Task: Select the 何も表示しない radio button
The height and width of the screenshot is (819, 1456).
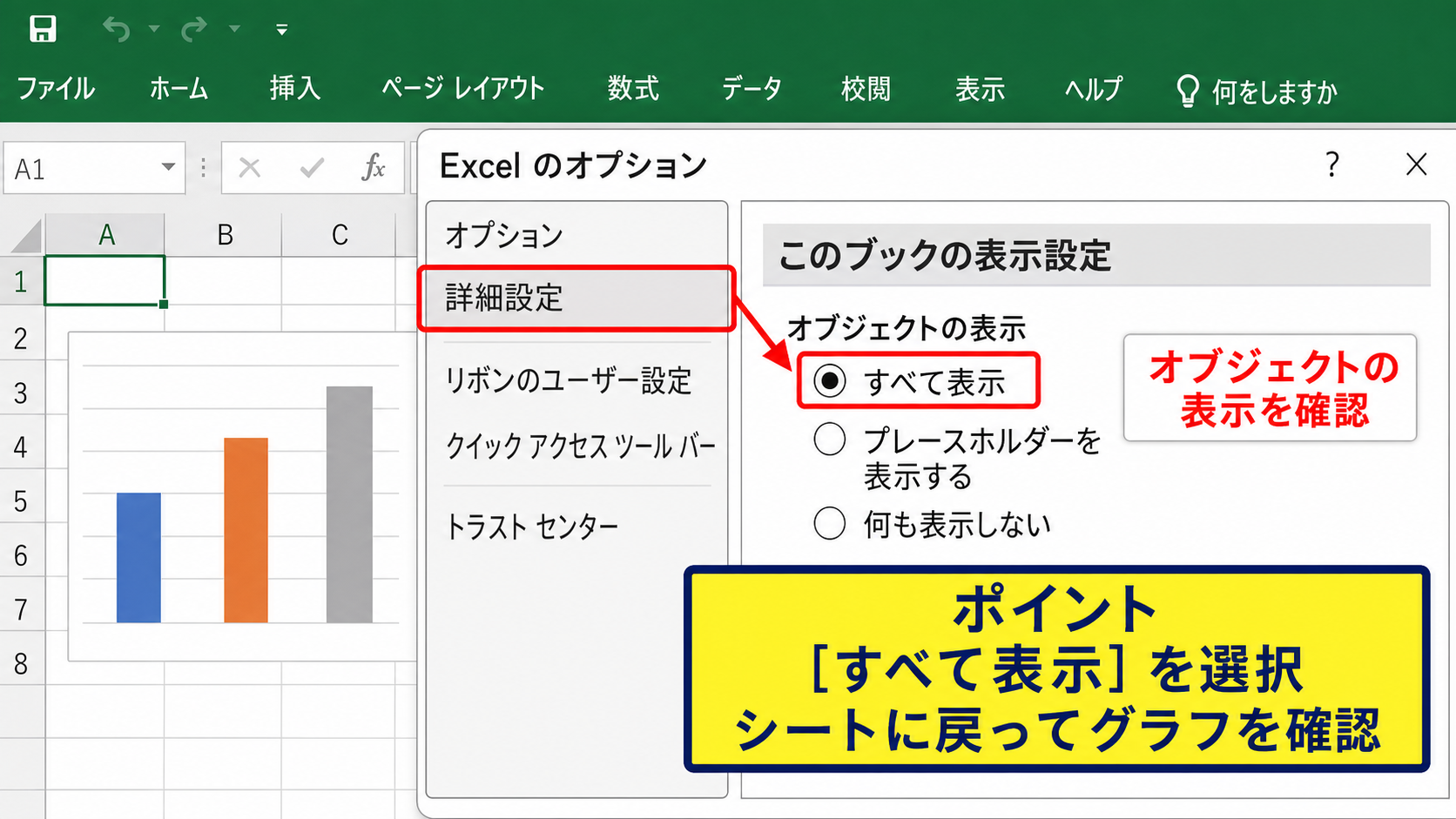Action: point(830,523)
